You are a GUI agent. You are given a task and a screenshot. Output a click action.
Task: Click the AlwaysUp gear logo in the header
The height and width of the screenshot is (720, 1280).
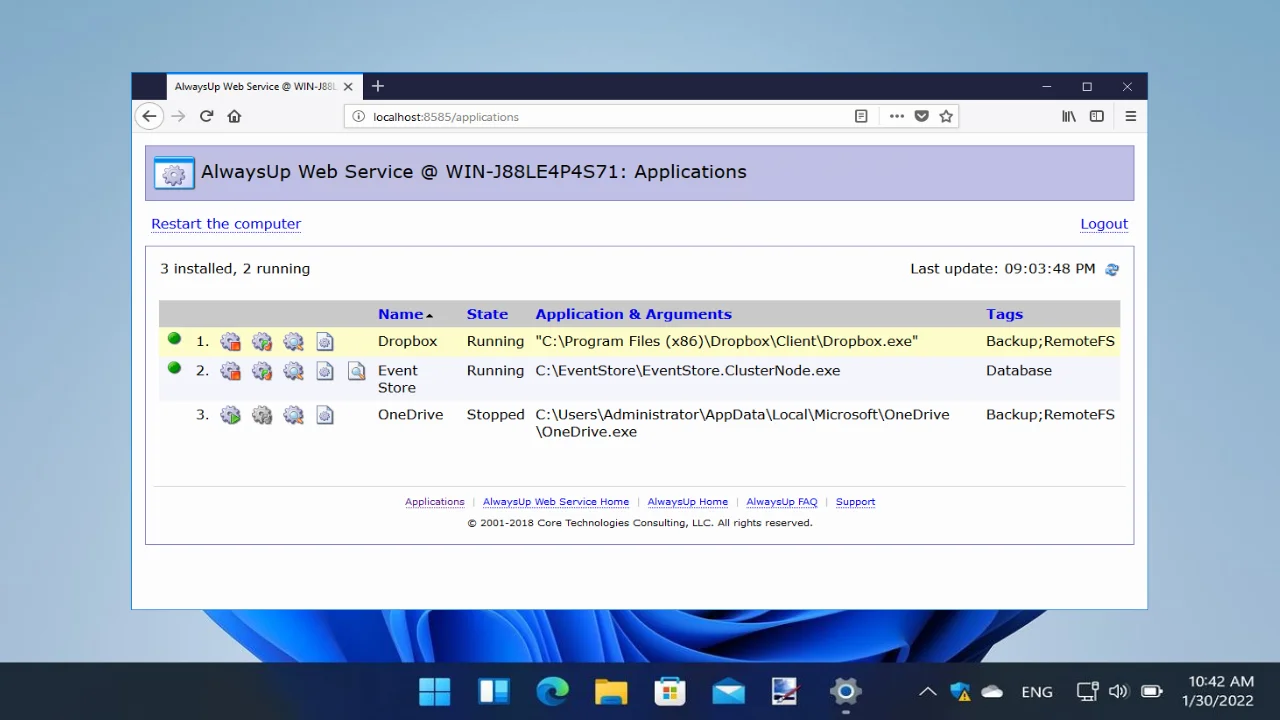[x=174, y=173]
